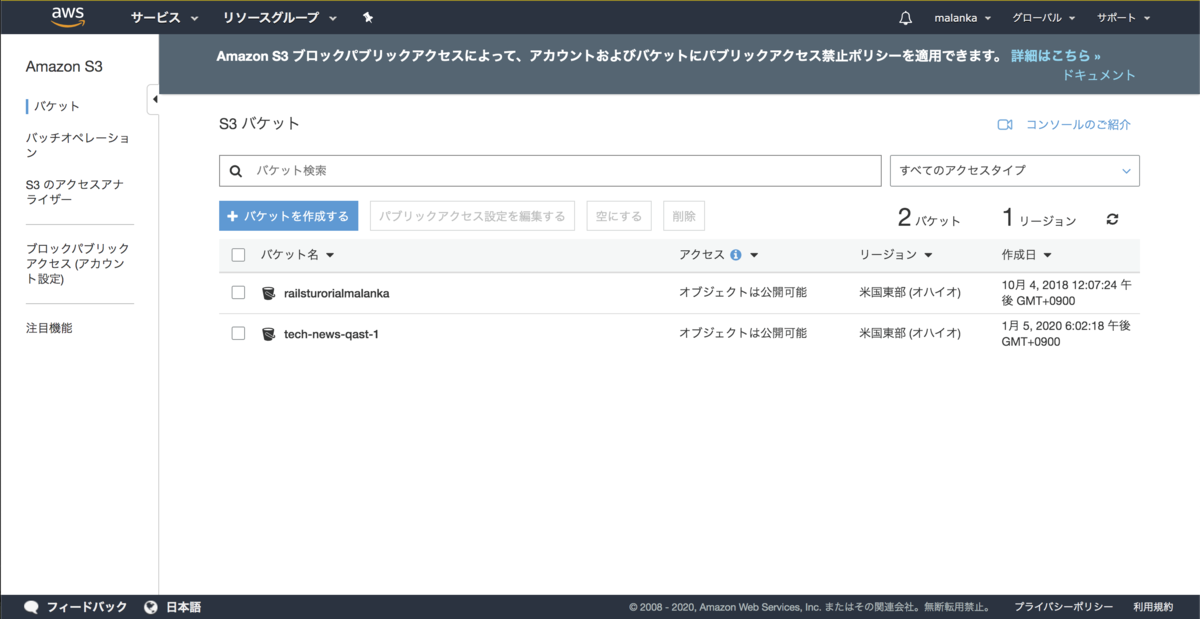Click the 空にする button
This screenshot has height=619, width=1200.
619,216
